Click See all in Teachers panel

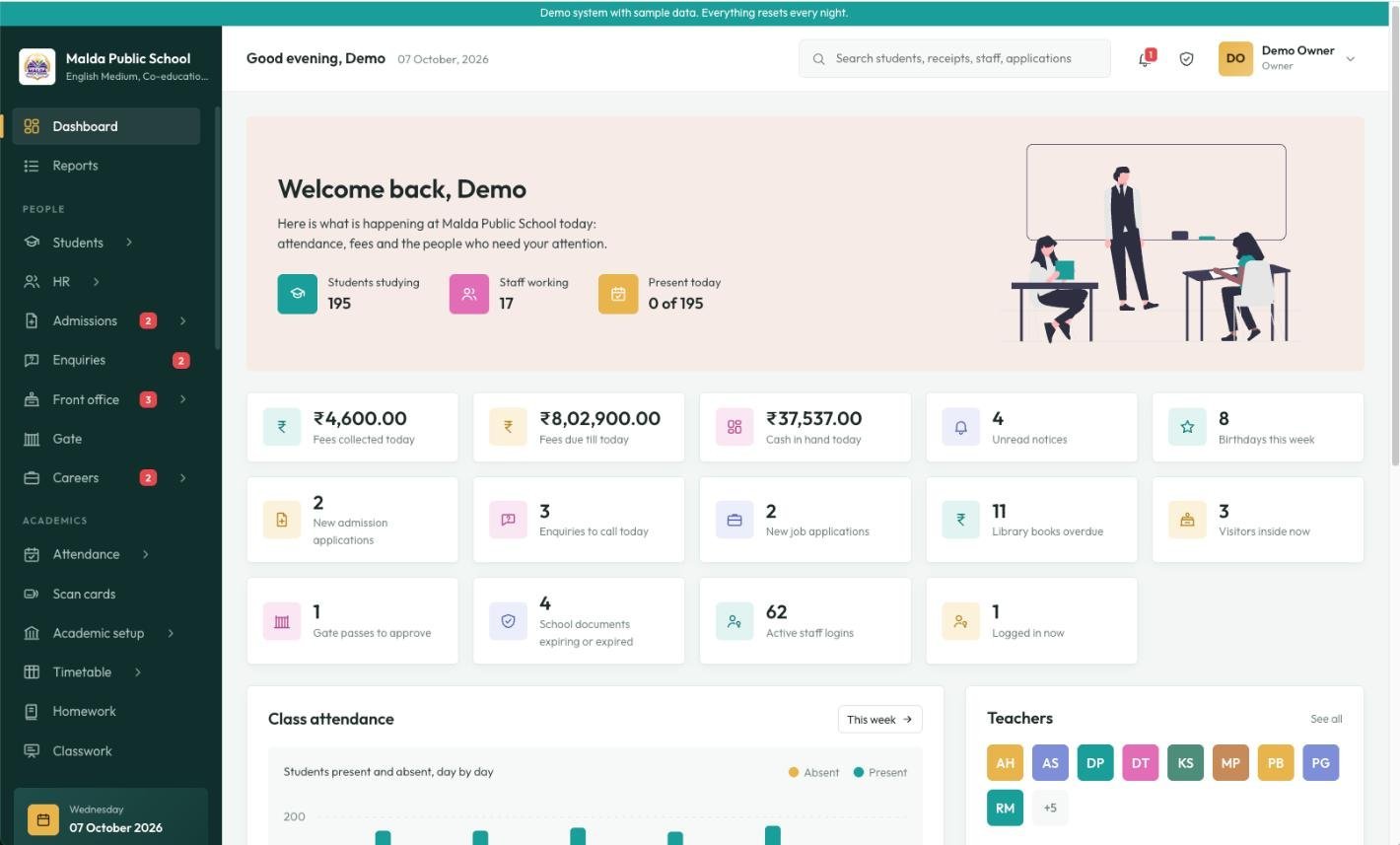click(x=1326, y=719)
